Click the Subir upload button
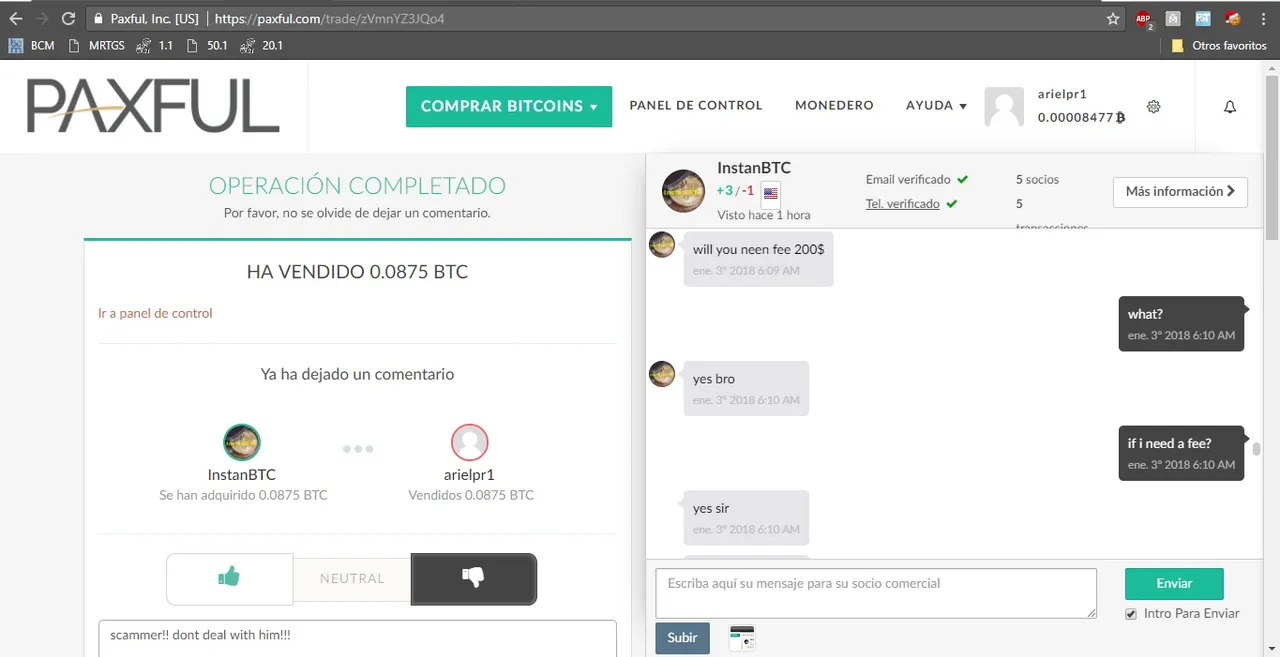Screen dimensions: 1280x657 [682, 638]
